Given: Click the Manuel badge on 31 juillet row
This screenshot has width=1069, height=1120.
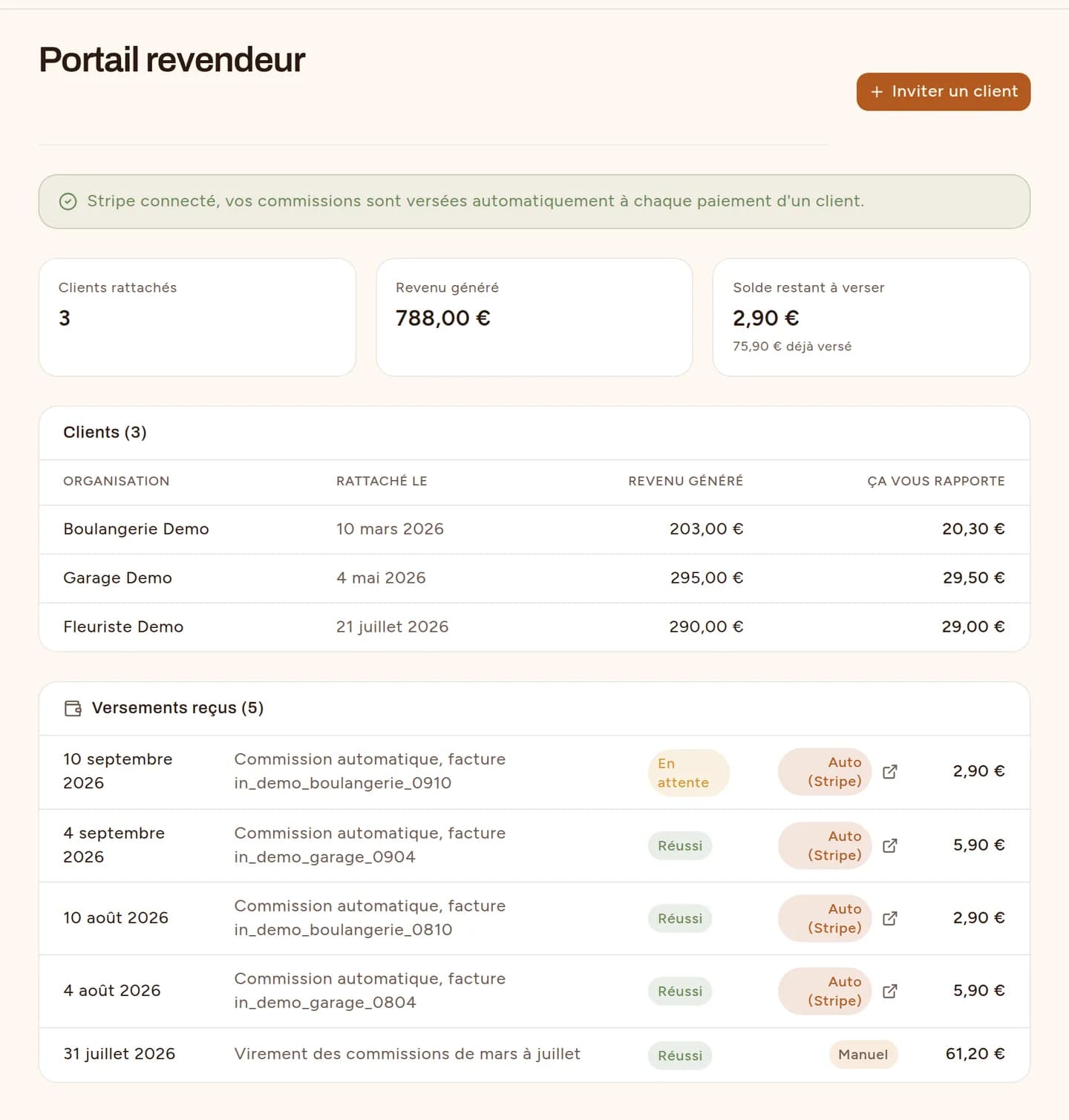Looking at the screenshot, I should tap(863, 1055).
